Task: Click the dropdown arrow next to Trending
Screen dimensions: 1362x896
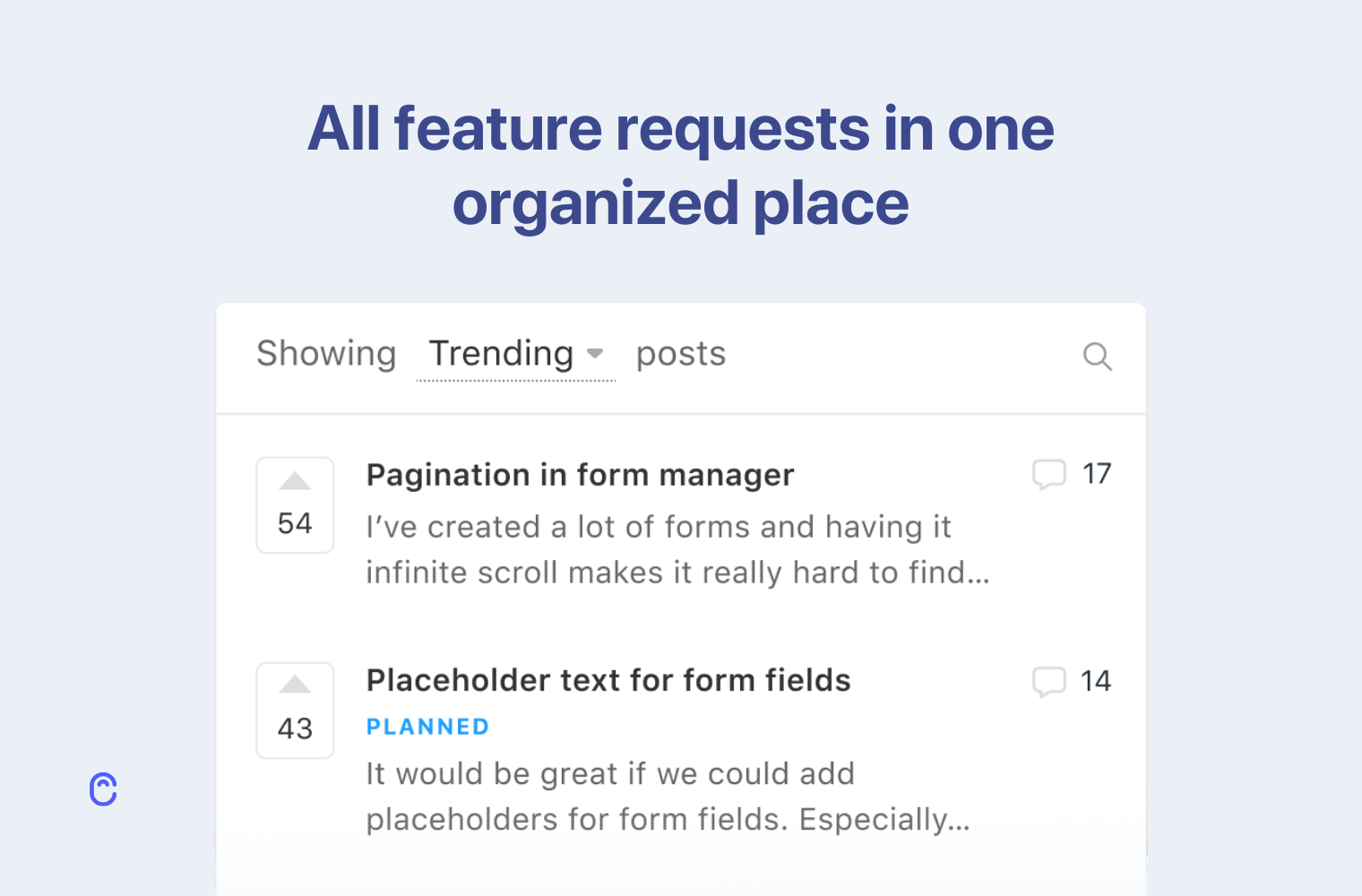Action: pos(595,354)
